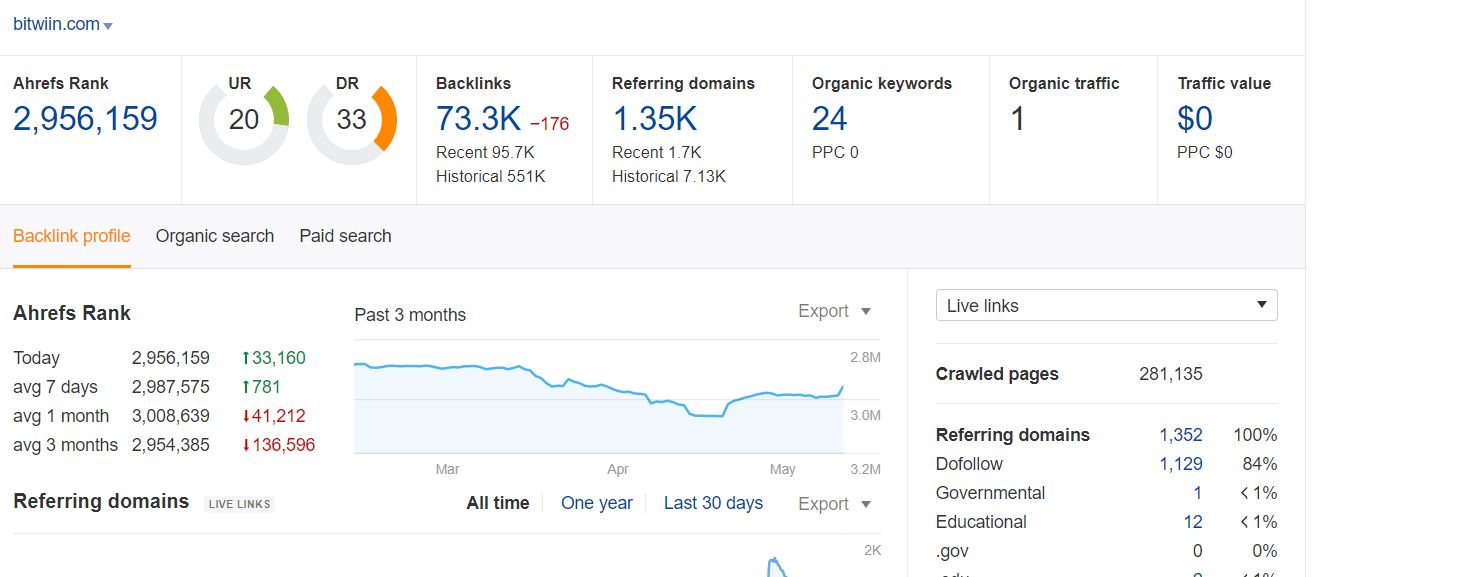Open the 1.35K referring domains count
This screenshot has height=577, width=1476.
[654, 119]
